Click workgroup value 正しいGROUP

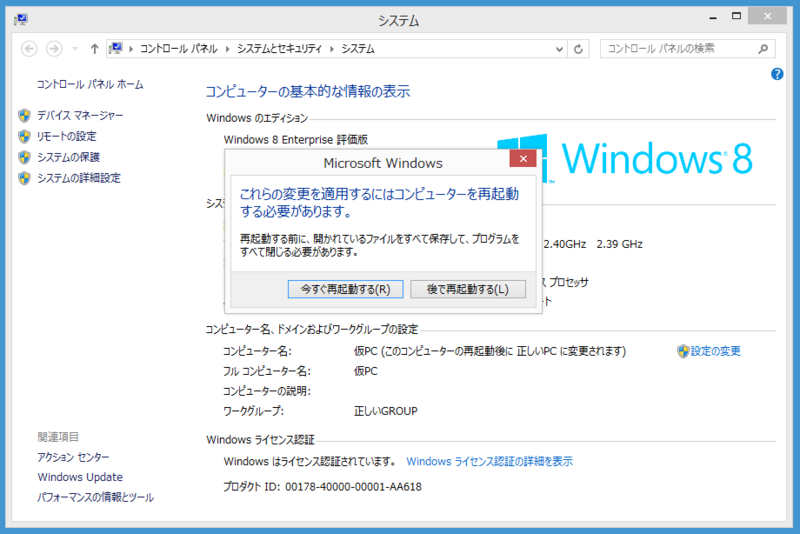[x=386, y=411]
